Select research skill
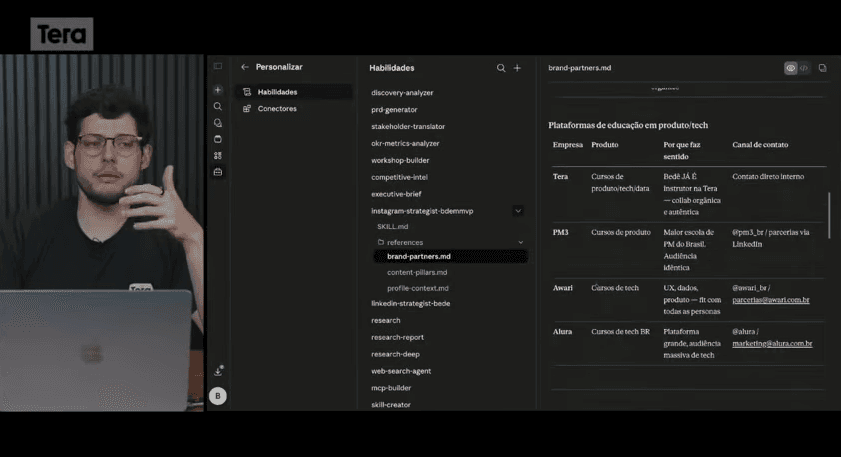 [386, 320]
